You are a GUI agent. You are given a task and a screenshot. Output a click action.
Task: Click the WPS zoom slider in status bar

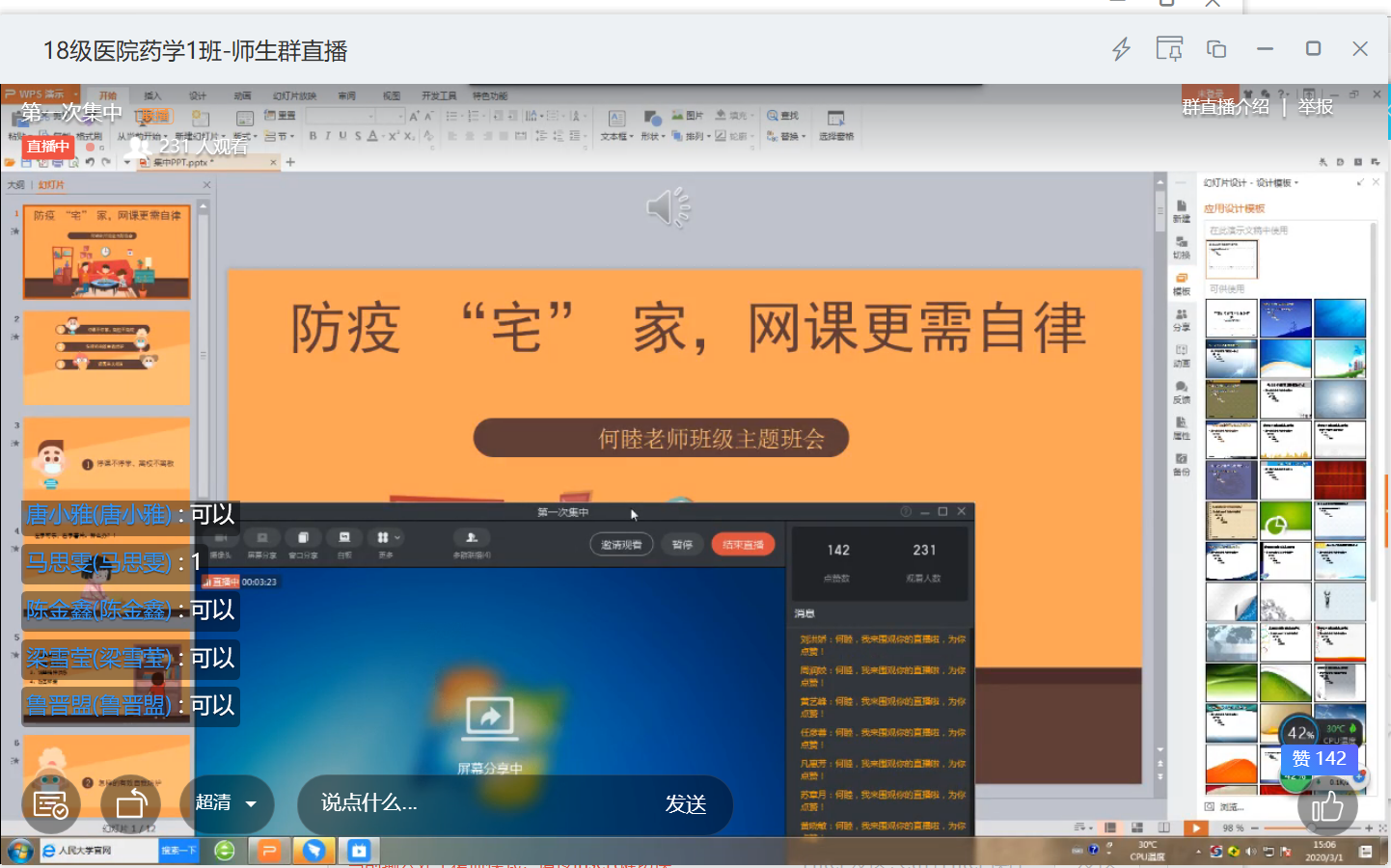click(x=1312, y=827)
